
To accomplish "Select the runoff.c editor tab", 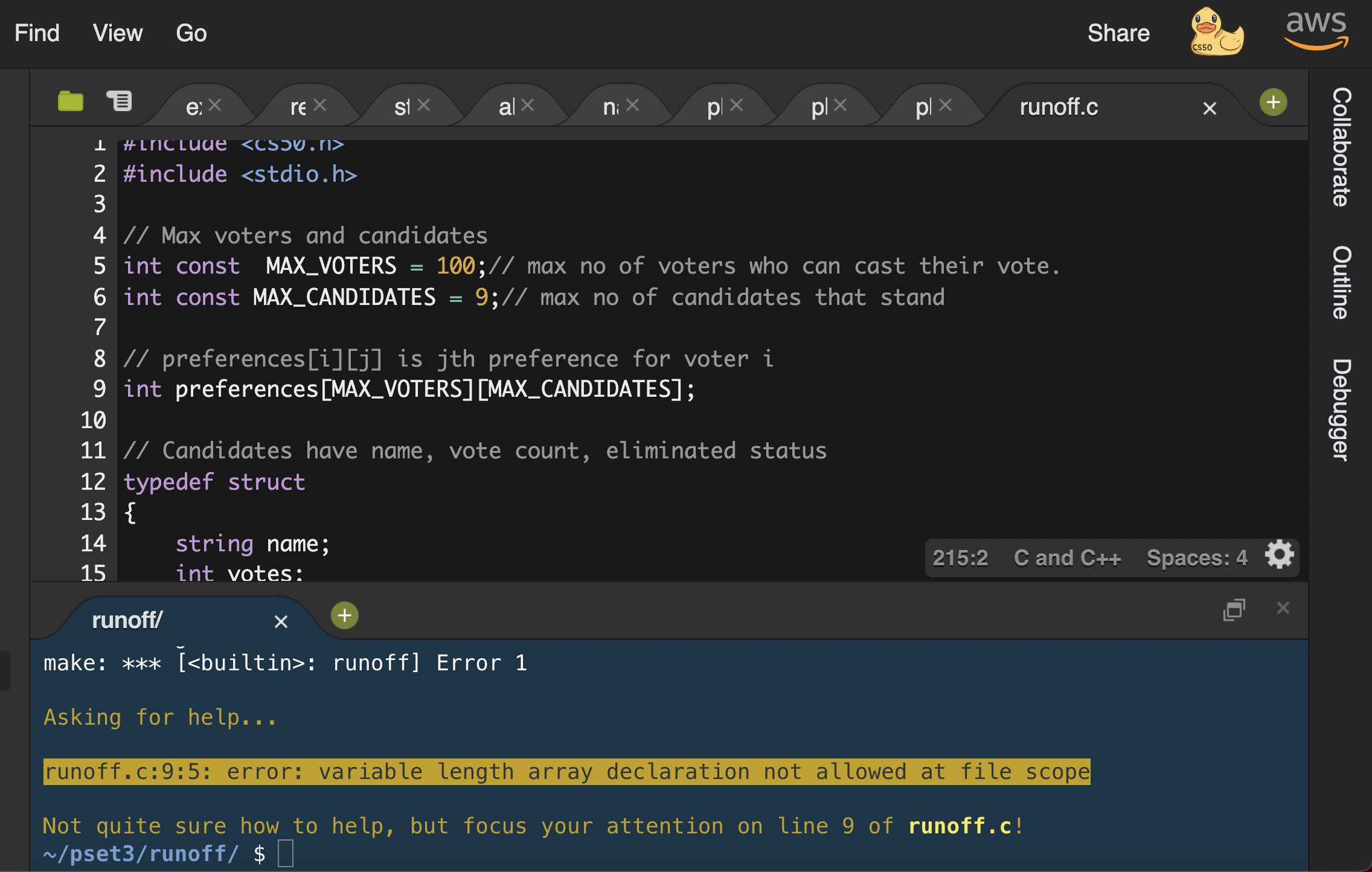I will 1059,107.
